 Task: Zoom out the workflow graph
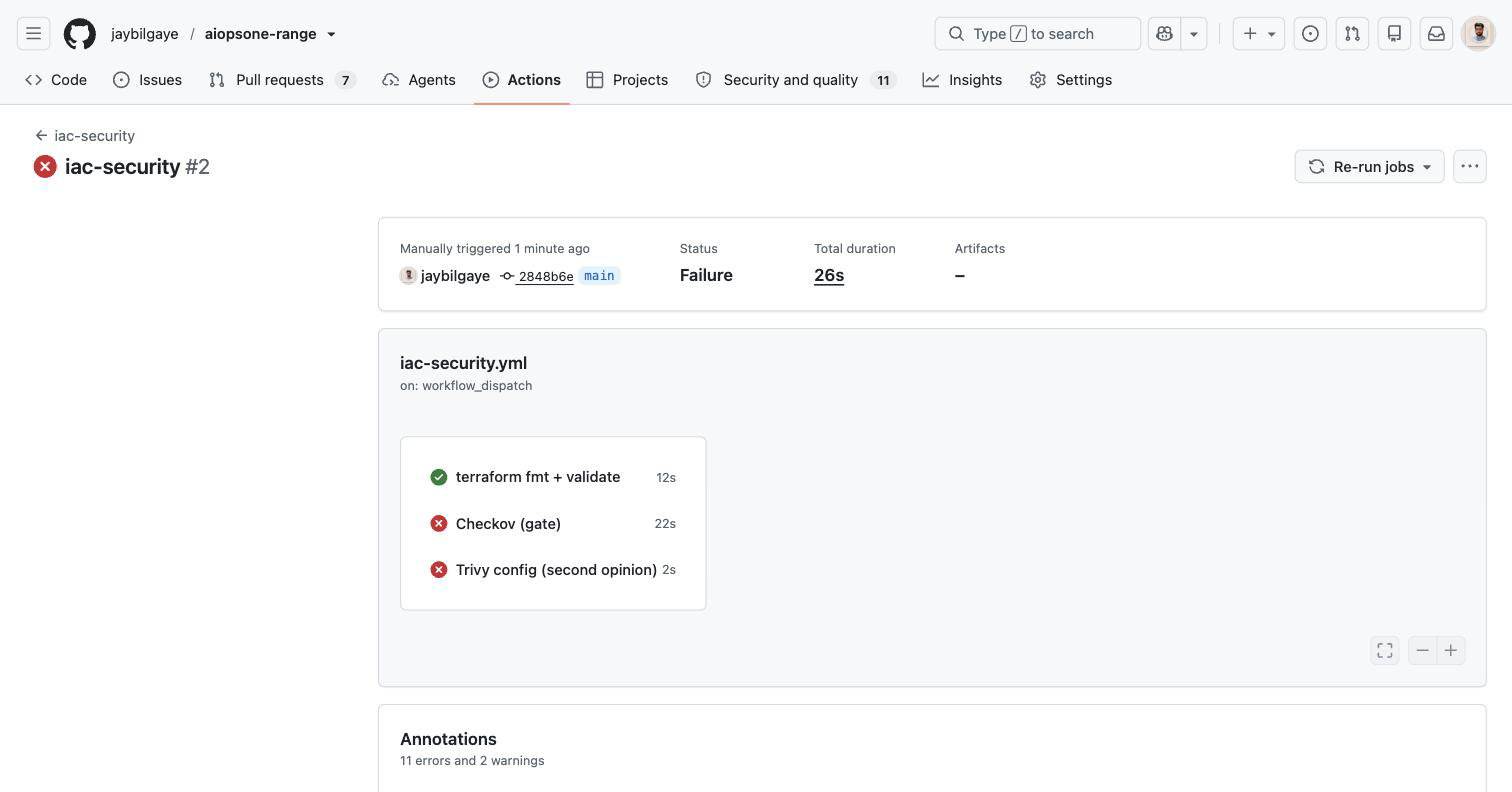point(1422,650)
